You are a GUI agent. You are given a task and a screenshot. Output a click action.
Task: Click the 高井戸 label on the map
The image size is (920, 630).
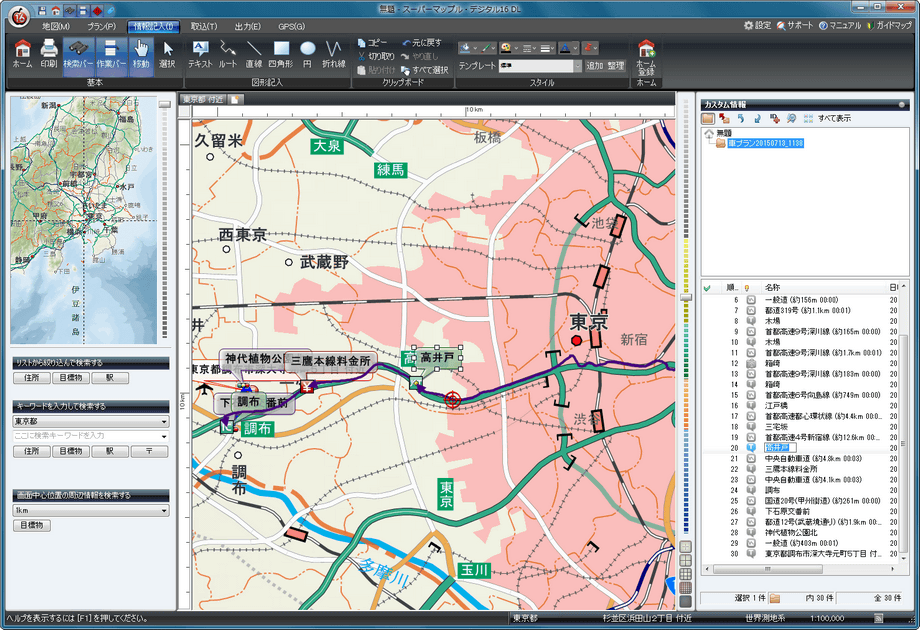click(437, 357)
